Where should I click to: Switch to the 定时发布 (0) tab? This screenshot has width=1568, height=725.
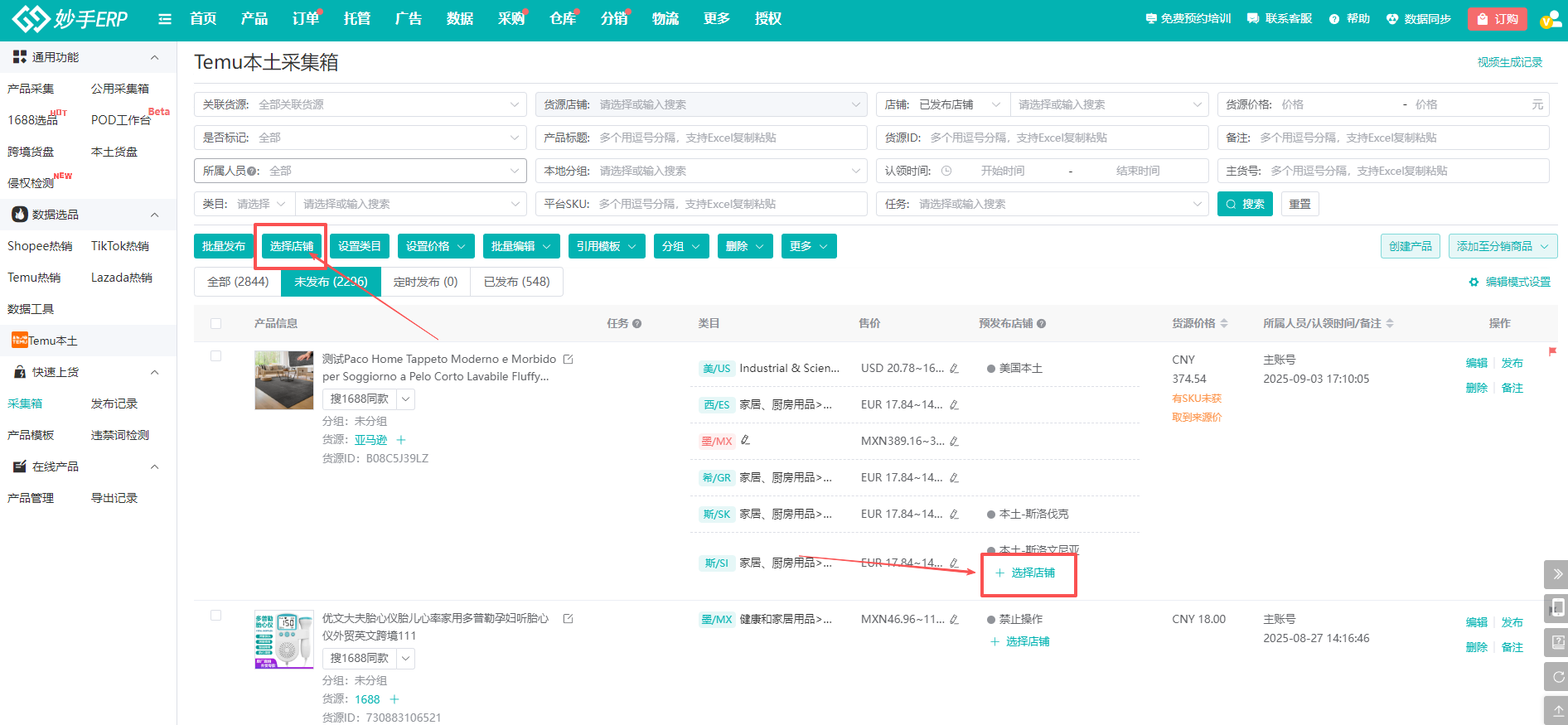[425, 282]
